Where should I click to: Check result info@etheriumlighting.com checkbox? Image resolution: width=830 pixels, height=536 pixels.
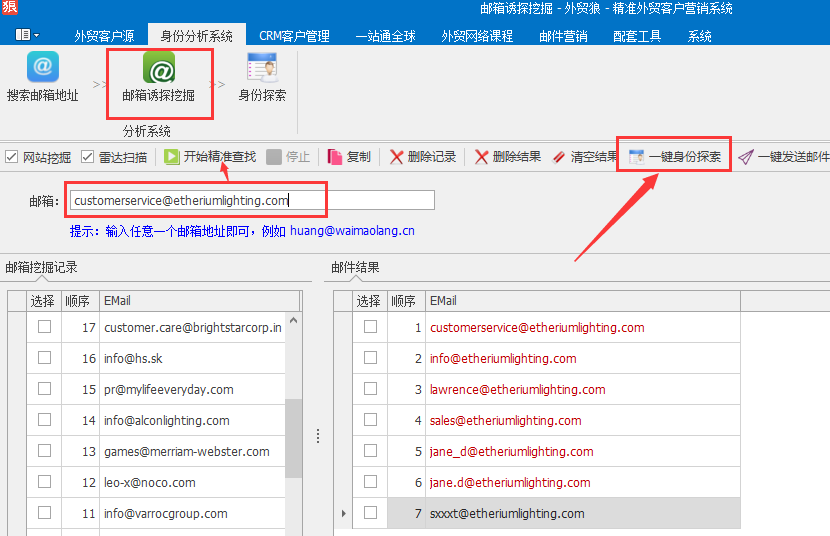tap(371, 358)
